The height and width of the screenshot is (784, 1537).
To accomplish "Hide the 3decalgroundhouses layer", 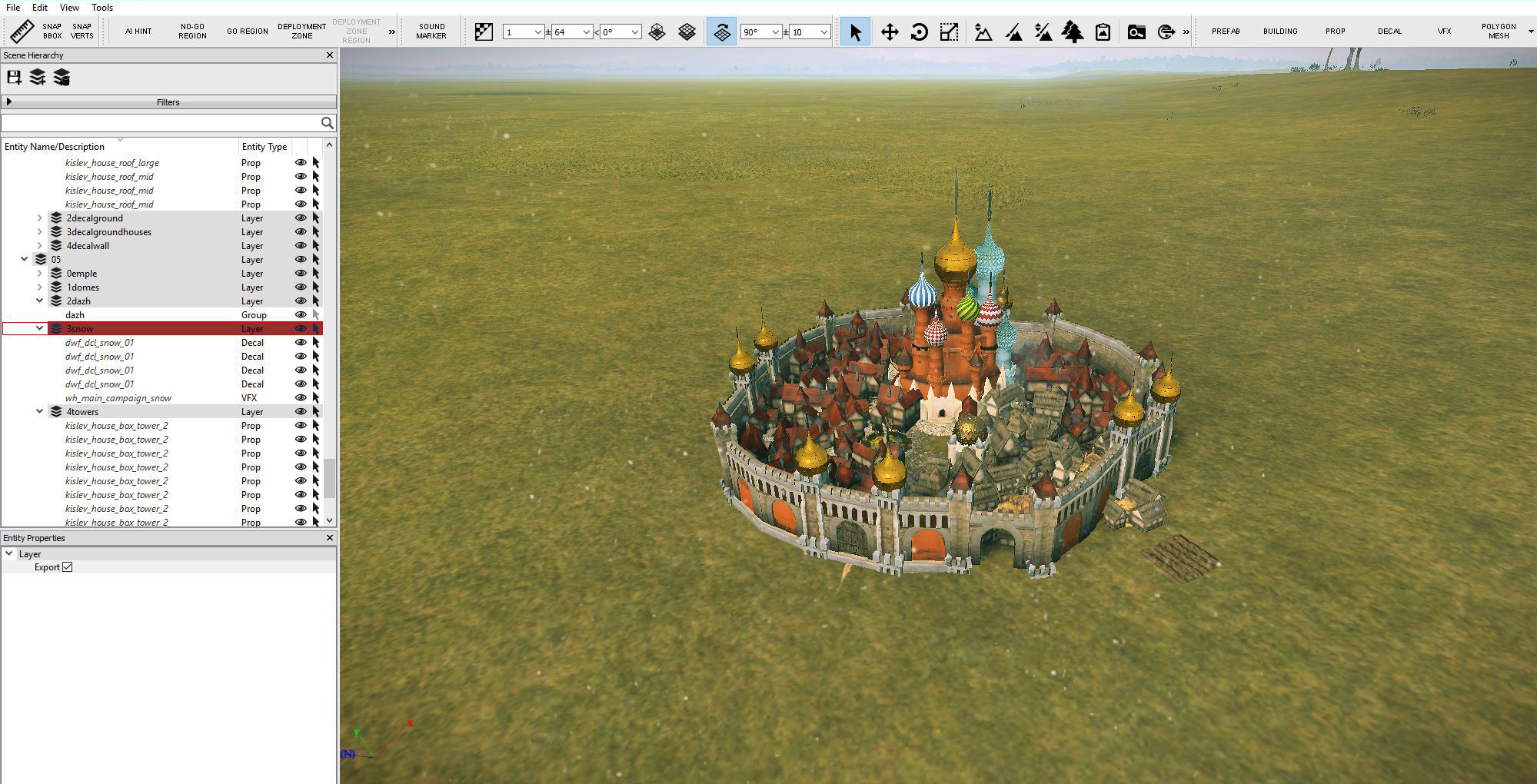I will pyautogui.click(x=301, y=232).
